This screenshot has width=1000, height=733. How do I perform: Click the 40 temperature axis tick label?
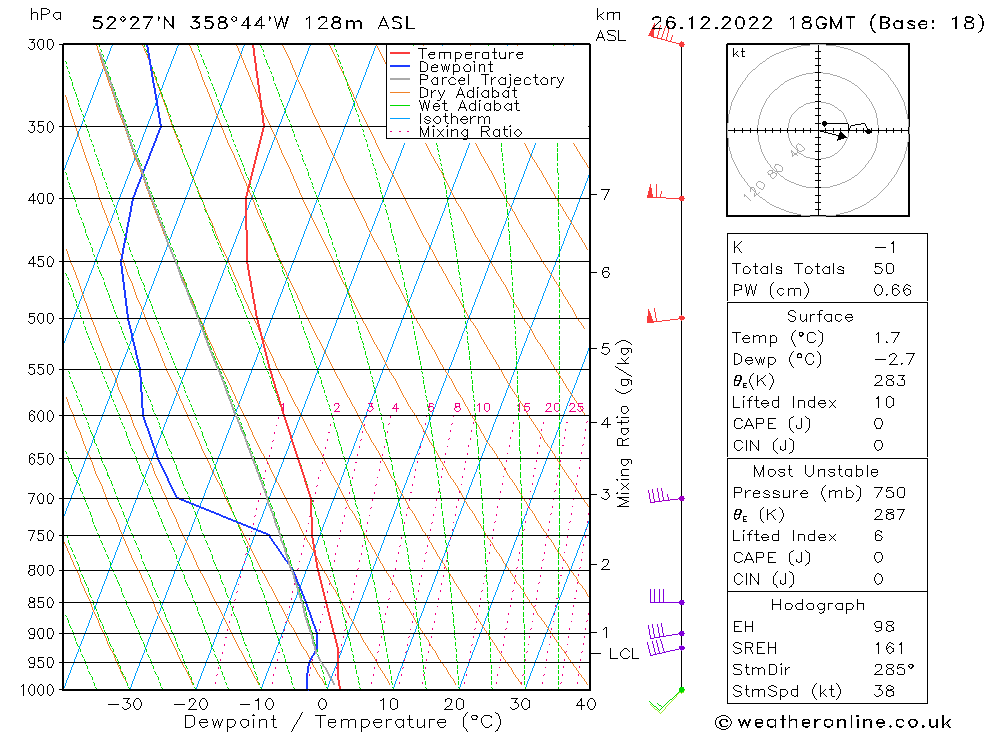coord(585,704)
